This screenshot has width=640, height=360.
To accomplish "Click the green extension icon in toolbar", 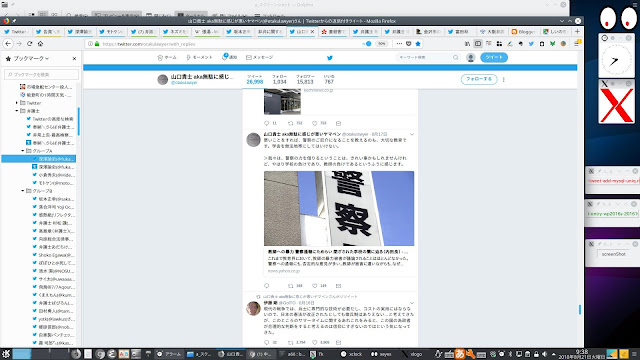I will click(x=552, y=44).
